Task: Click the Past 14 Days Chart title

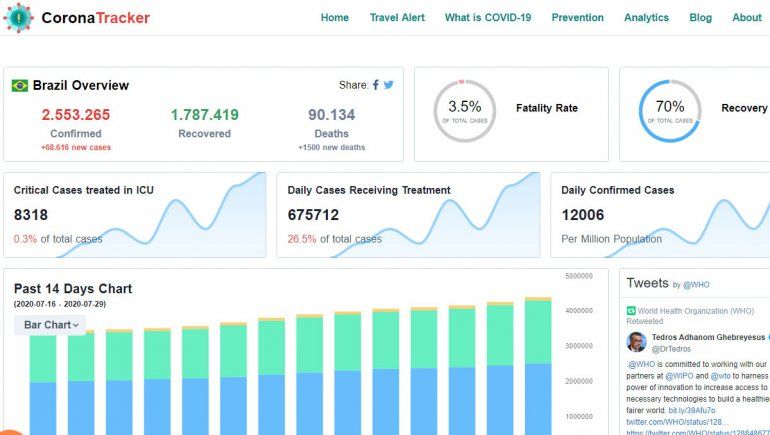Action: click(x=73, y=289)
